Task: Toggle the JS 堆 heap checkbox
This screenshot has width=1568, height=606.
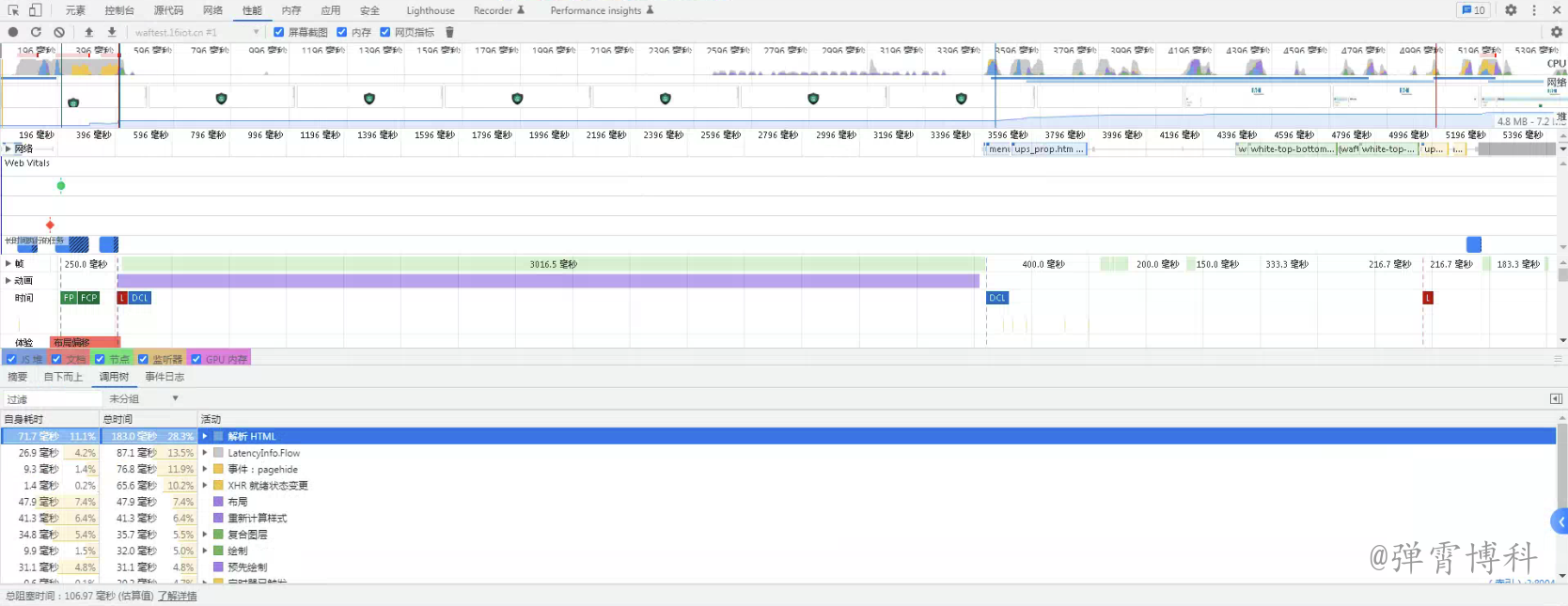Action: [11, 359]
